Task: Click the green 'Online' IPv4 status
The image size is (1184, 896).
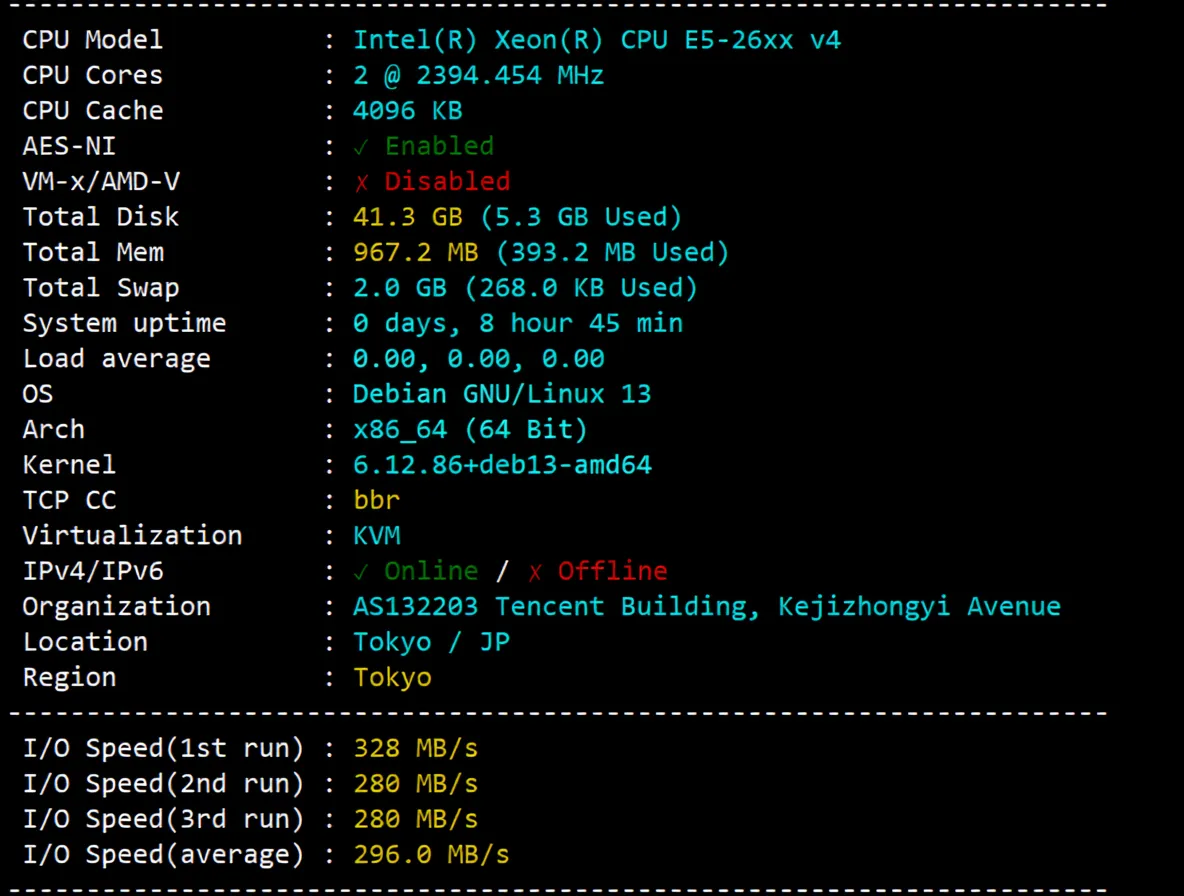Action: (431, 571)
